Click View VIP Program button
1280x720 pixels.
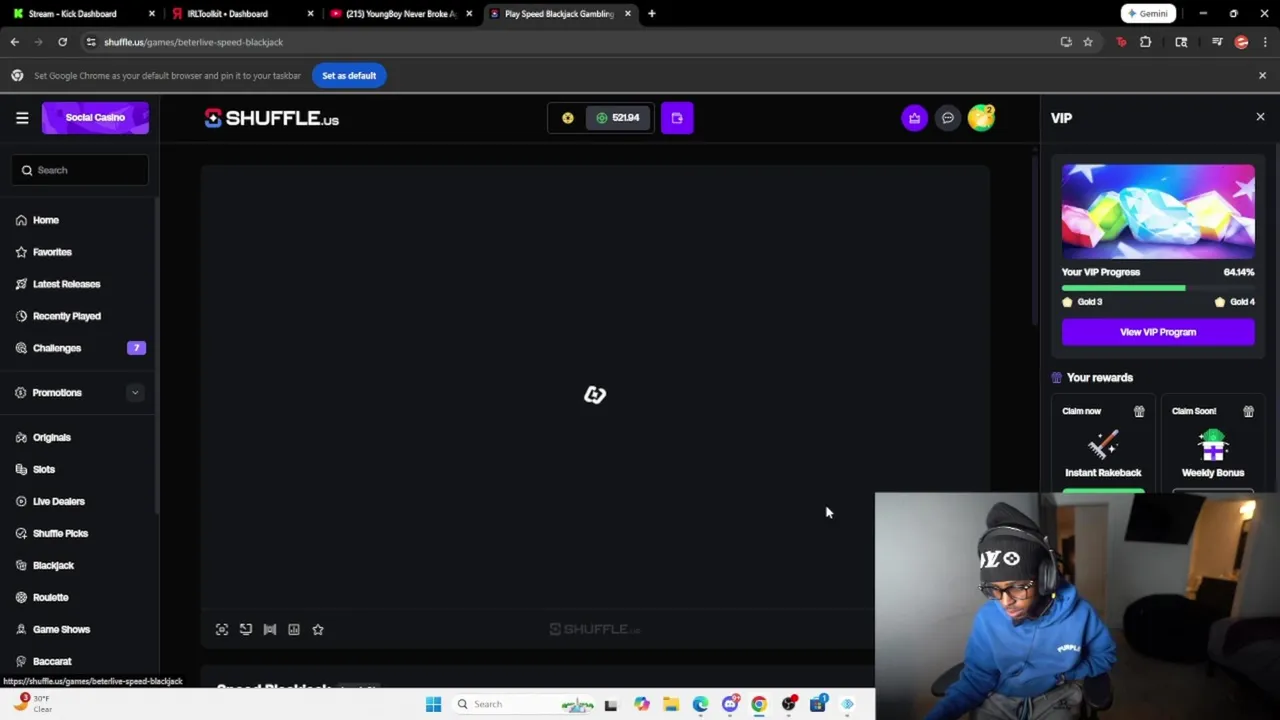tap(1158, 332)
